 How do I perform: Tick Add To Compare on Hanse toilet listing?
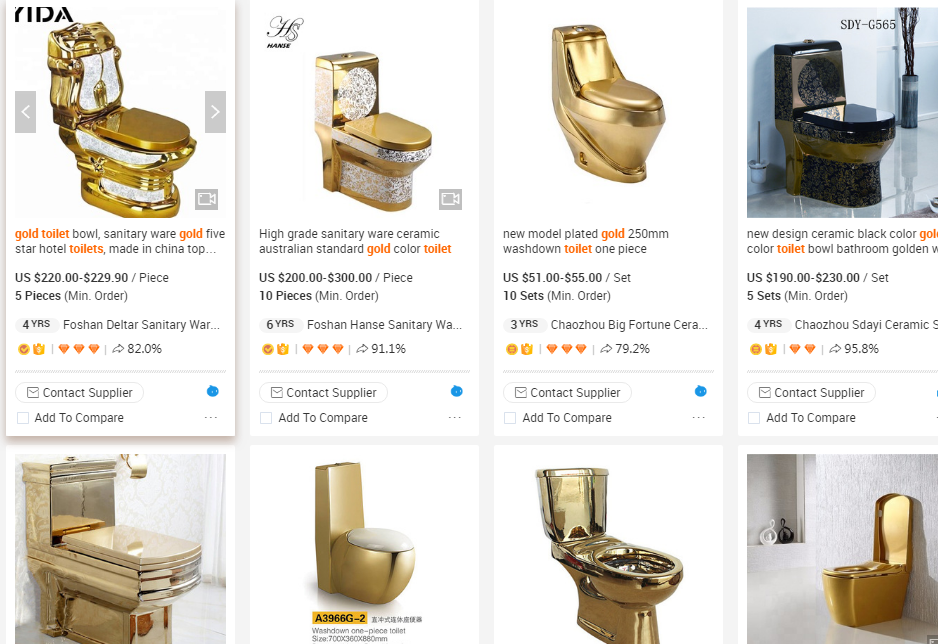pos(266,418)
